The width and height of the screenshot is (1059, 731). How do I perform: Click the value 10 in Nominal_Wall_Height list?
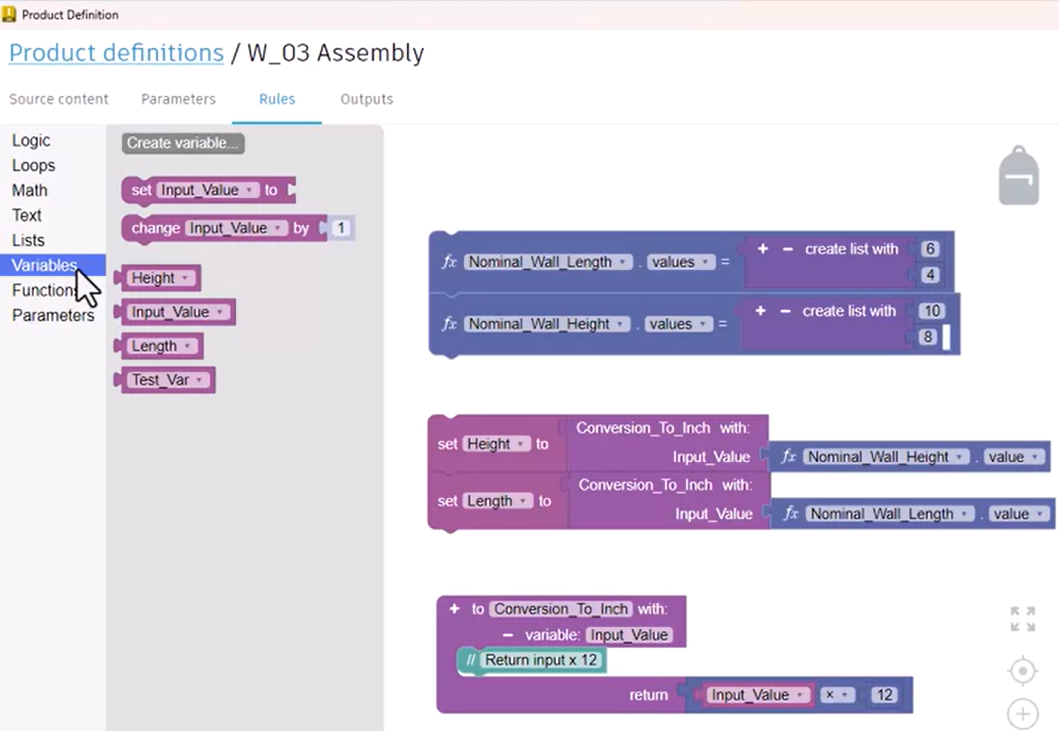point(932,311)
